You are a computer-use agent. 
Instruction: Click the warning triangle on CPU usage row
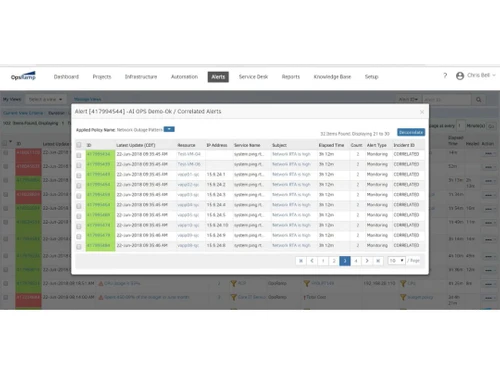click(x=100, y=283)
